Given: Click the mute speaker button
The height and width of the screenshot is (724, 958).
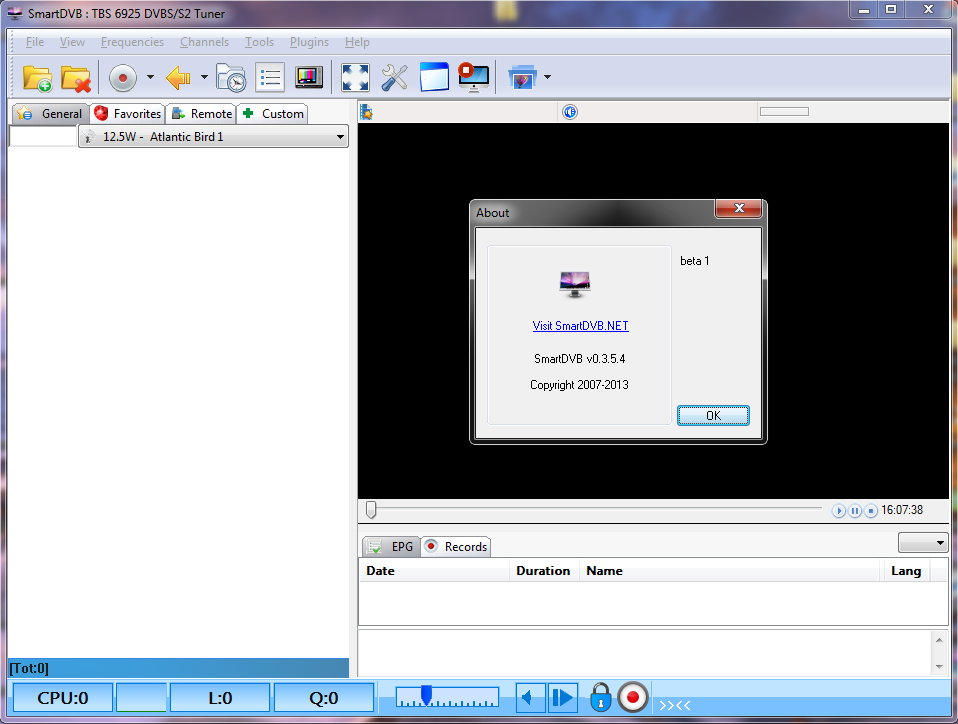Looking at the screenshot, I should click(530, 698).
